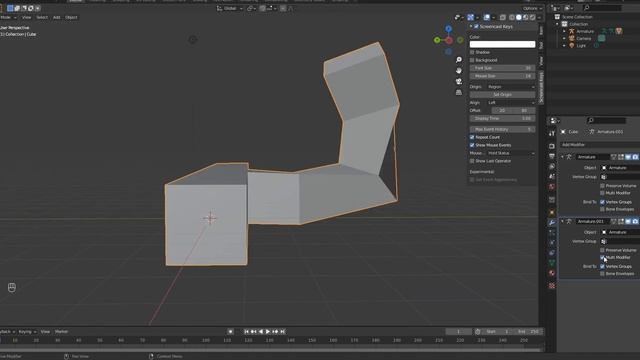Toggle orthographic grid view icon

(x=459, y=92)
